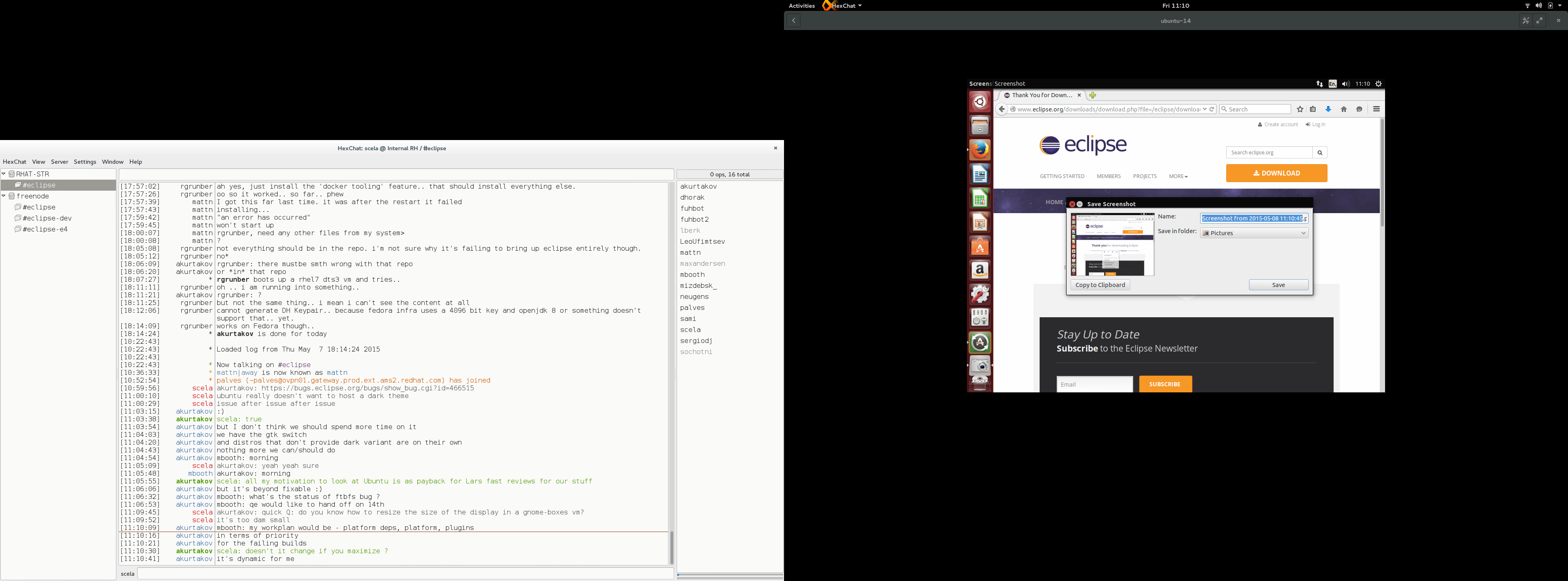Open Save in folder Pictures dropdown
Image resolution: width=1568 pixels, height=581 pixels.
click(1254, 233)
